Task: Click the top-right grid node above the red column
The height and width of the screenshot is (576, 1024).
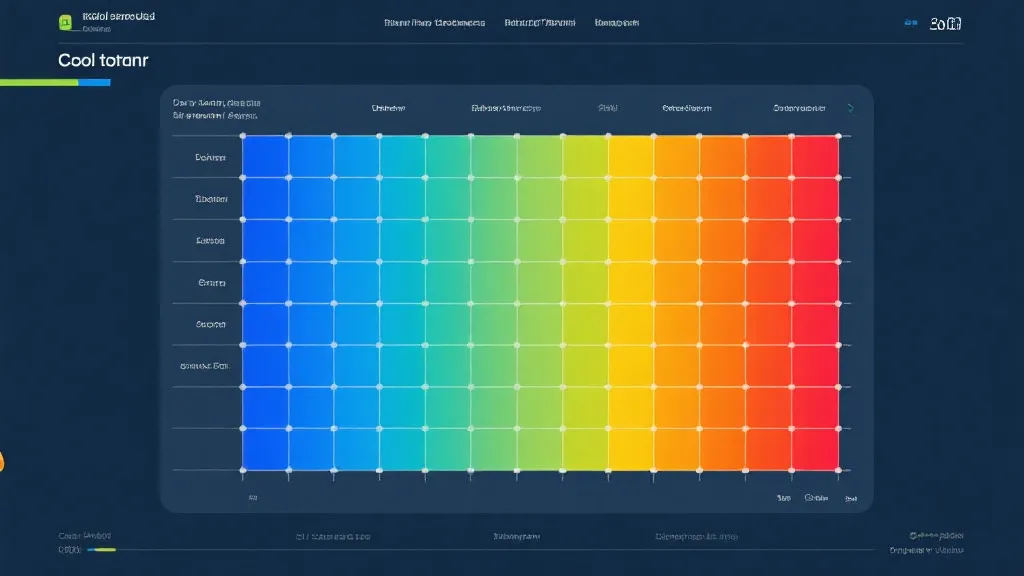Action: [x=838, y=136]
